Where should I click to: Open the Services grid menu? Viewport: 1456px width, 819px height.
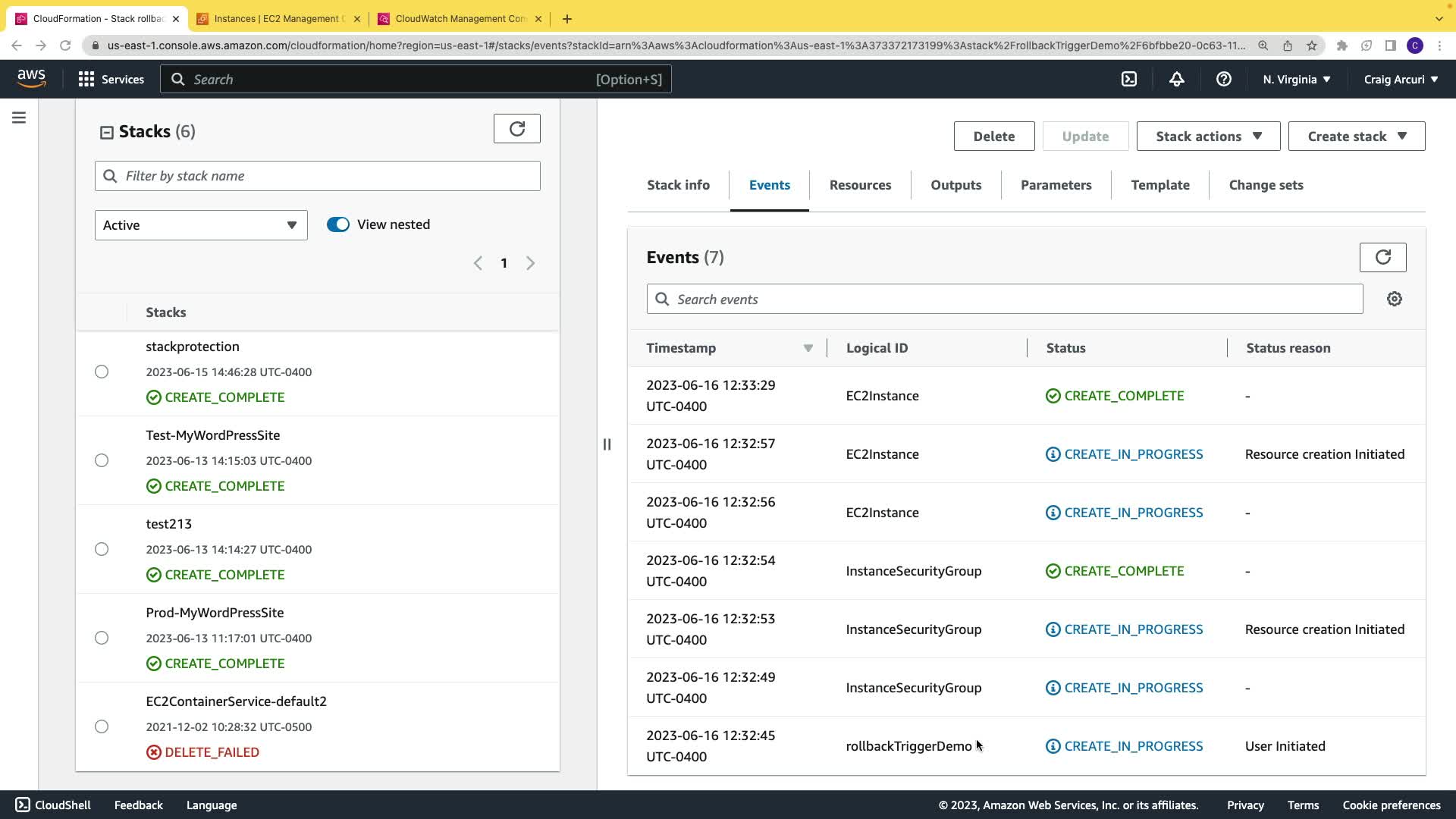point(111,79)
